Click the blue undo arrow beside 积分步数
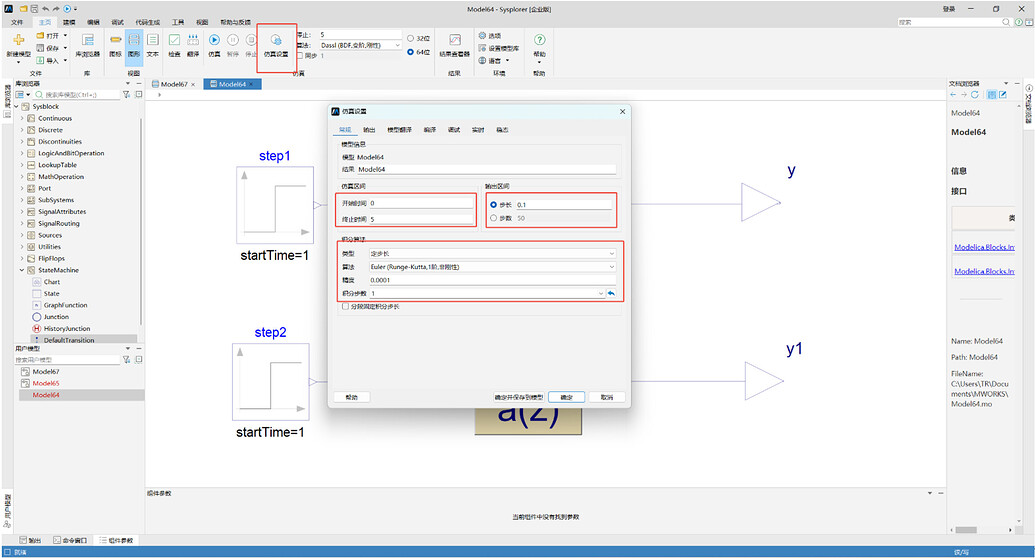 [x=611, y=293]
